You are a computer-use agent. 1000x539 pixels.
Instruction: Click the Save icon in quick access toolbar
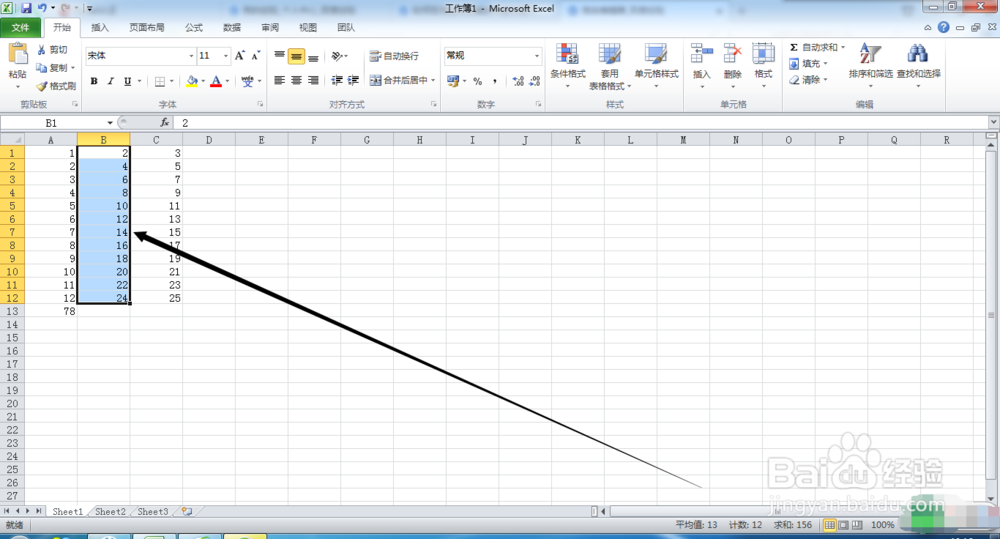click(x=26, y=8)
